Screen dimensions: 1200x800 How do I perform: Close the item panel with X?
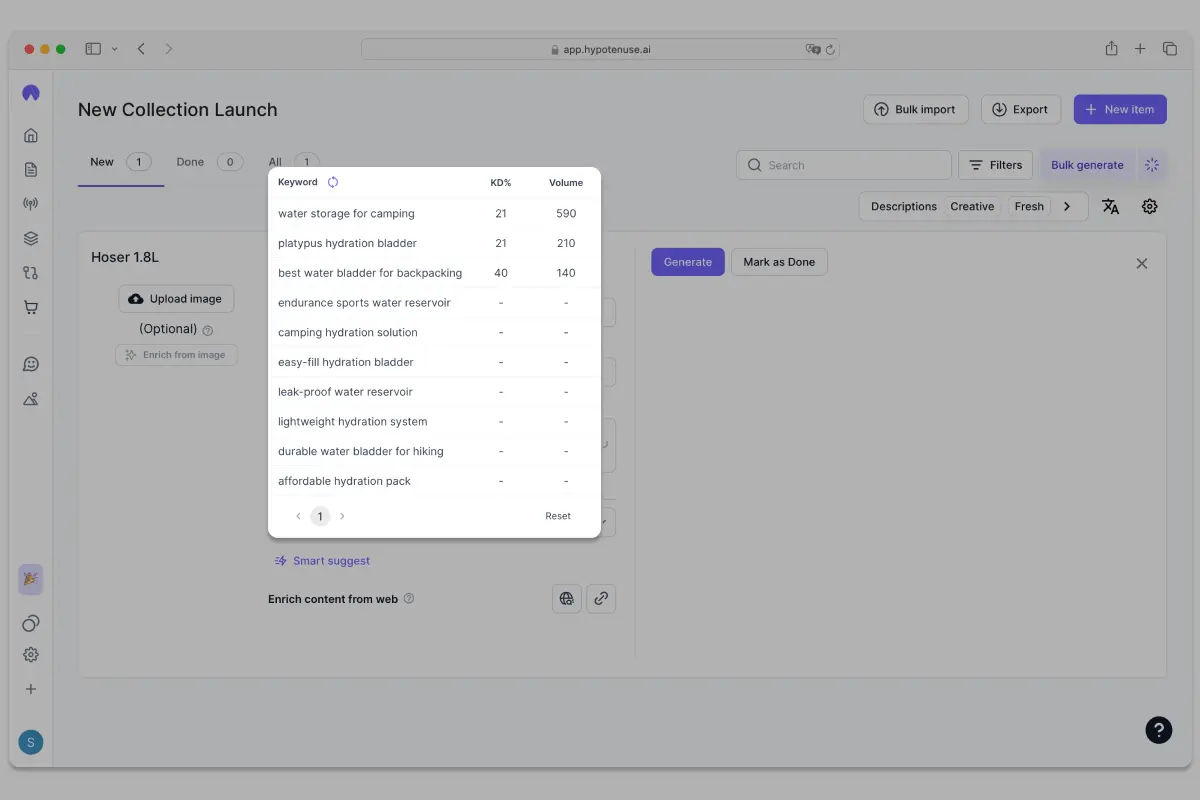point(1142,263)
